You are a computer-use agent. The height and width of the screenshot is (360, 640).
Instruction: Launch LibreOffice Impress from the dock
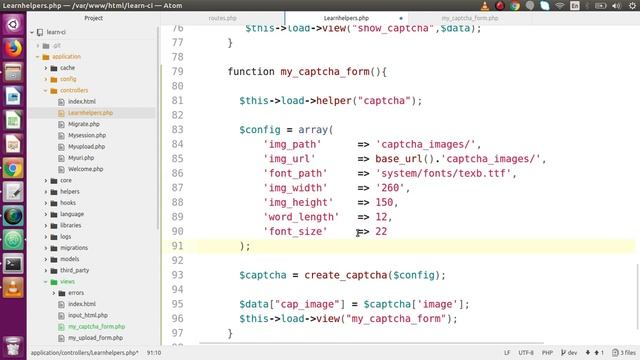[x=13, y=144]
